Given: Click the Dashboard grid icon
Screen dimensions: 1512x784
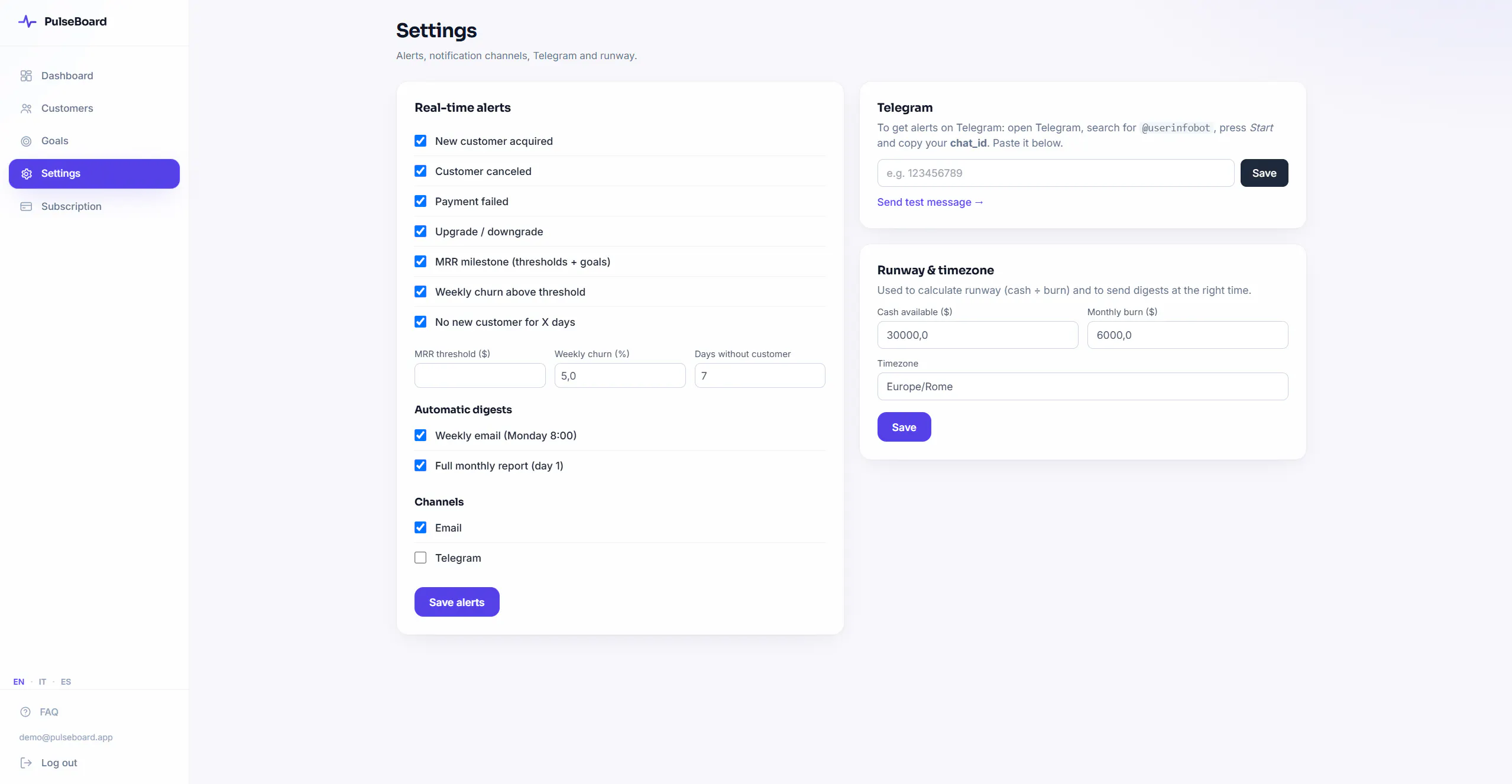Looking at the screenshot, I should tap(26, 76).
